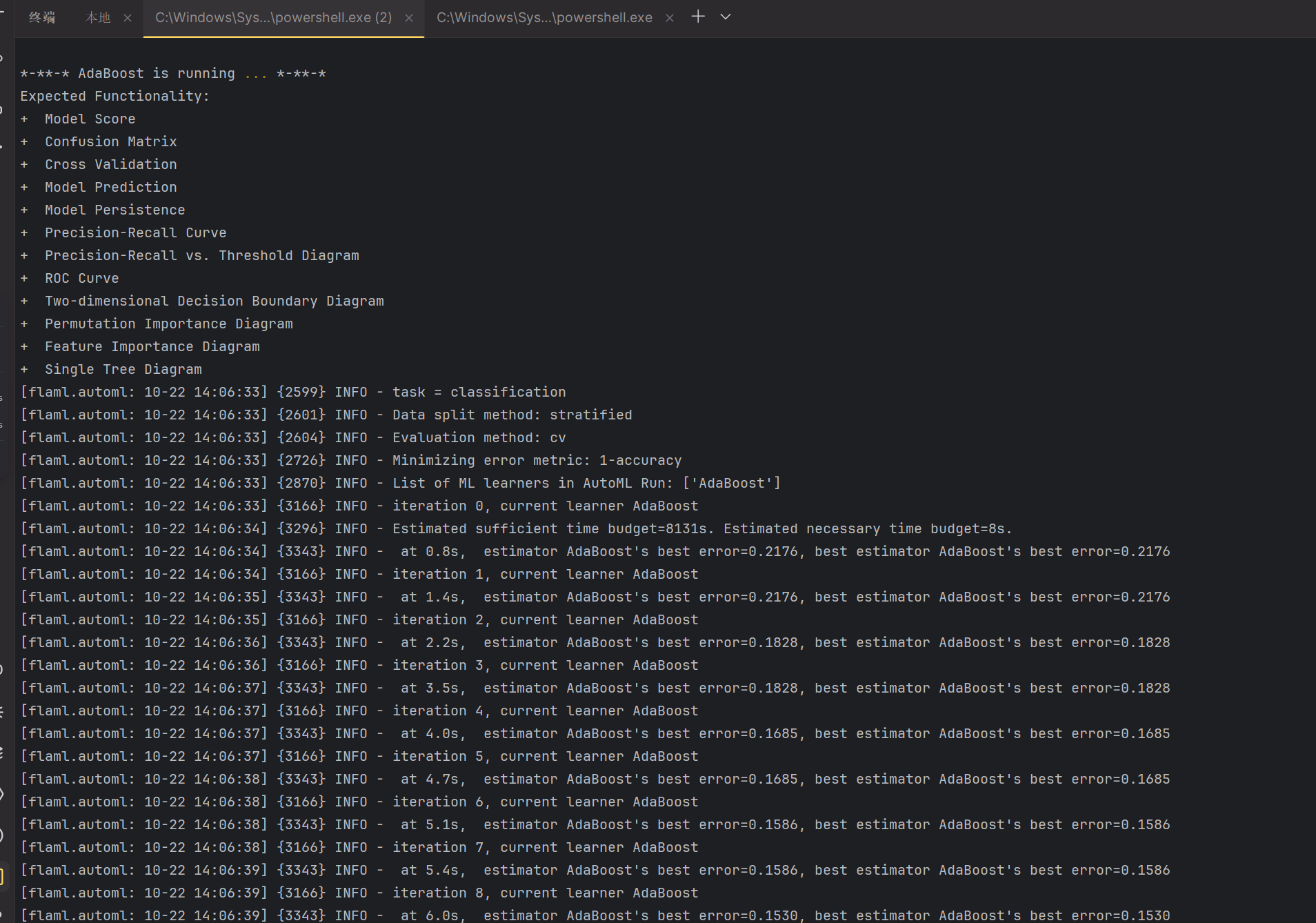Open the terminal session type dropdown
Viewport: 1316px width, 923px height.
pyautogui.click(x=726, y=17)
